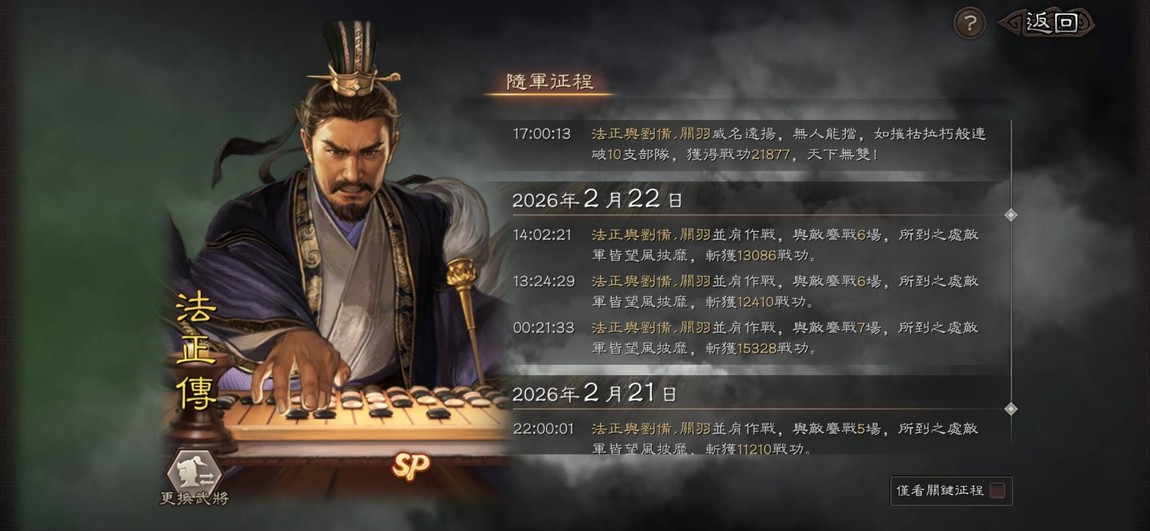Click the SP badge on the portrait
Image resolution: width=1150 pixels, height=531 pixels.
(x=411, y=465)
